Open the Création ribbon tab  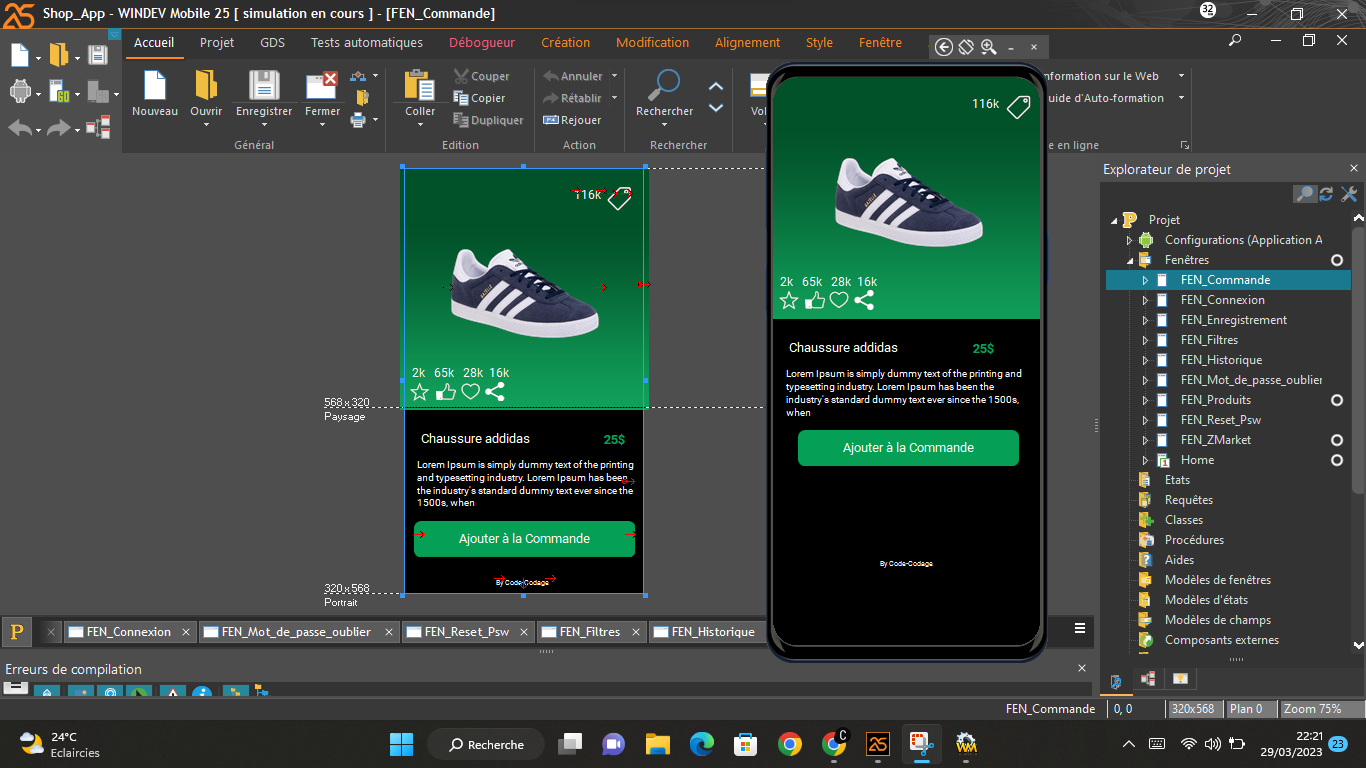(x=566, y=43)
